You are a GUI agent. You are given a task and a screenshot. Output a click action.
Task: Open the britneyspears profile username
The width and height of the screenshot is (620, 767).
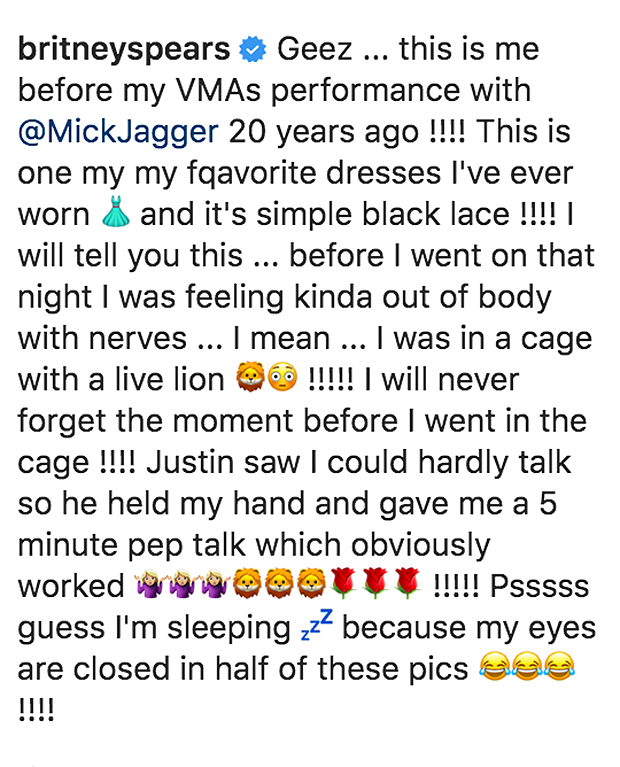click(x=124, y=50)
